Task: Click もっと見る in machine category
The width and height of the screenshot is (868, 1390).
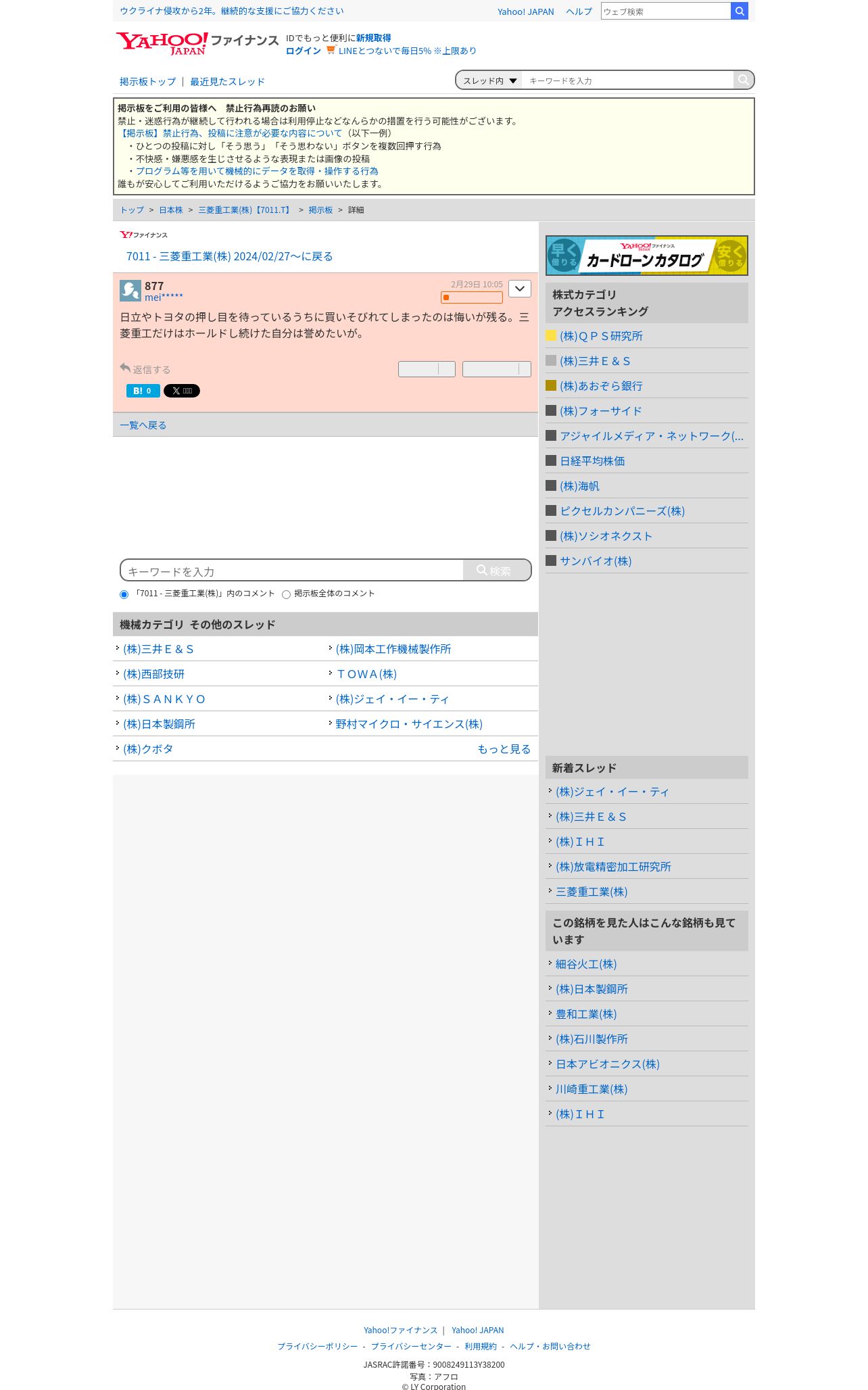Action: tap(504, 749)
